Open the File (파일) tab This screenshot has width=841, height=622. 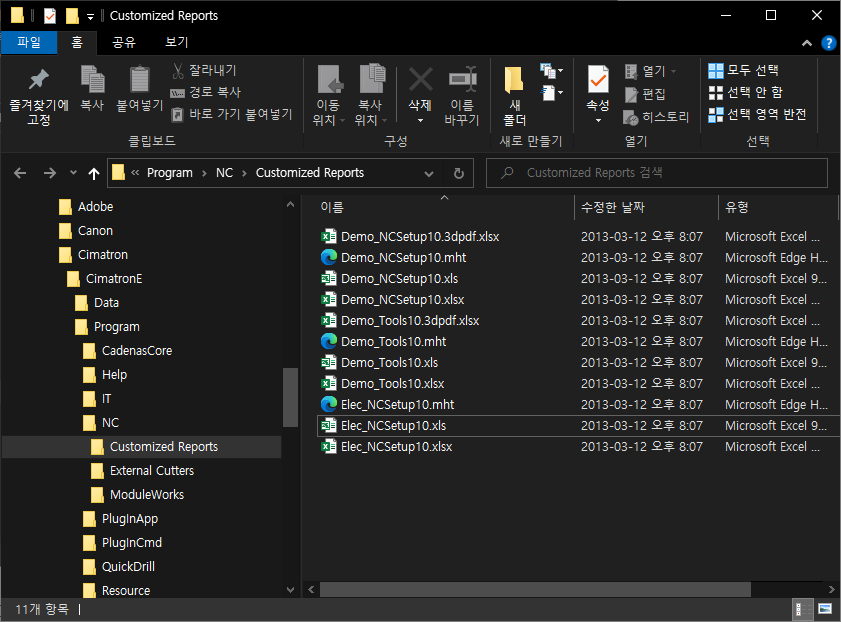point(29,42)
